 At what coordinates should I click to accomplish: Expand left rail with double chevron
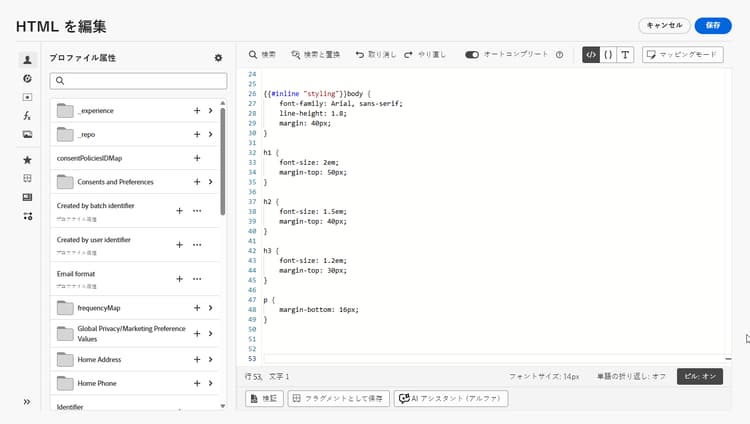tap(27, 402)
